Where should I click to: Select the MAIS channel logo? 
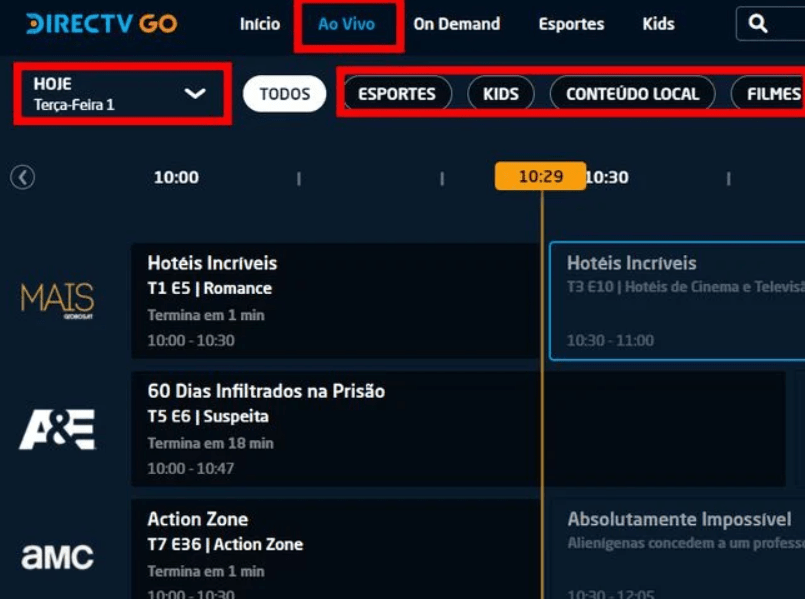[x=57, y=301]
